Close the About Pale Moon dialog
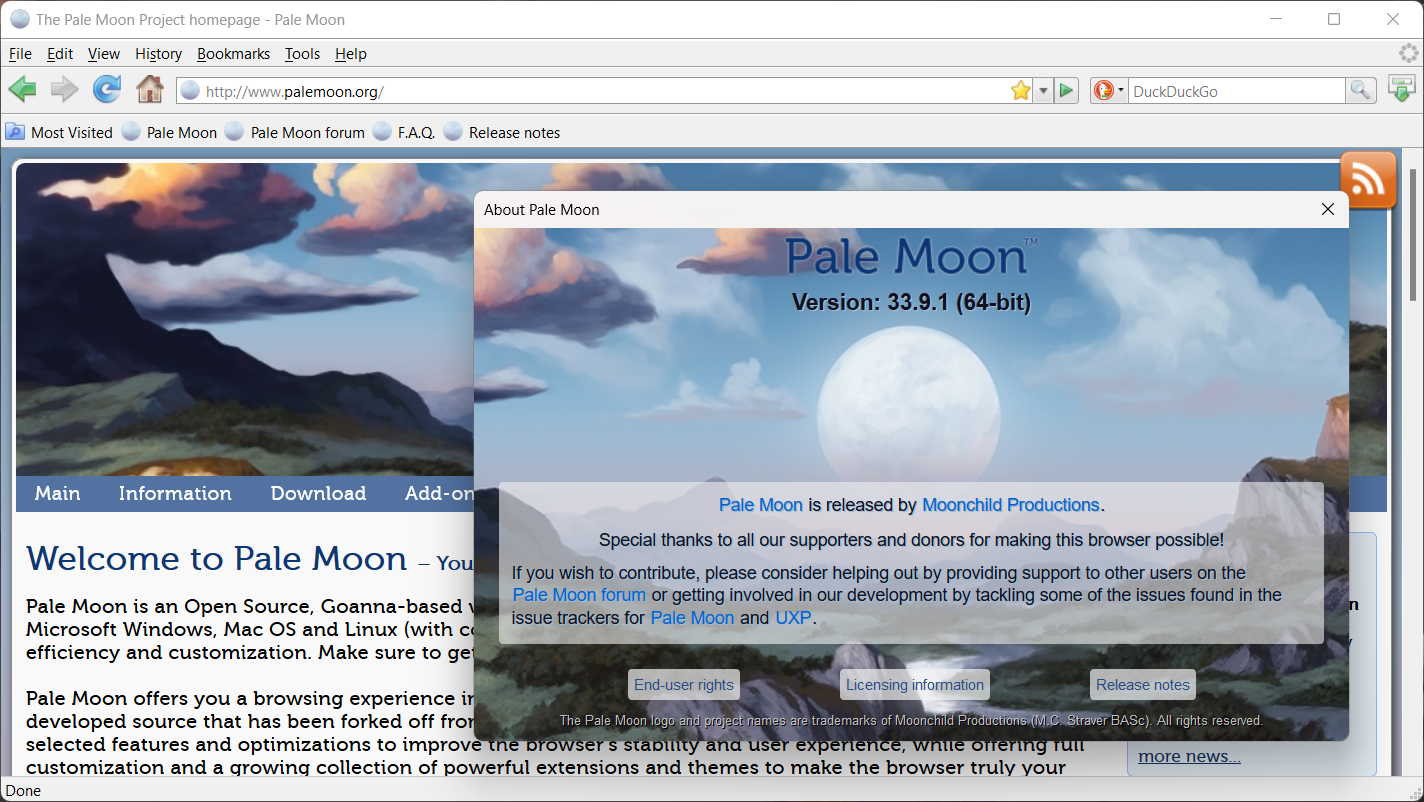Viewport: 1424px width, 802px height. coord(1327,209)
